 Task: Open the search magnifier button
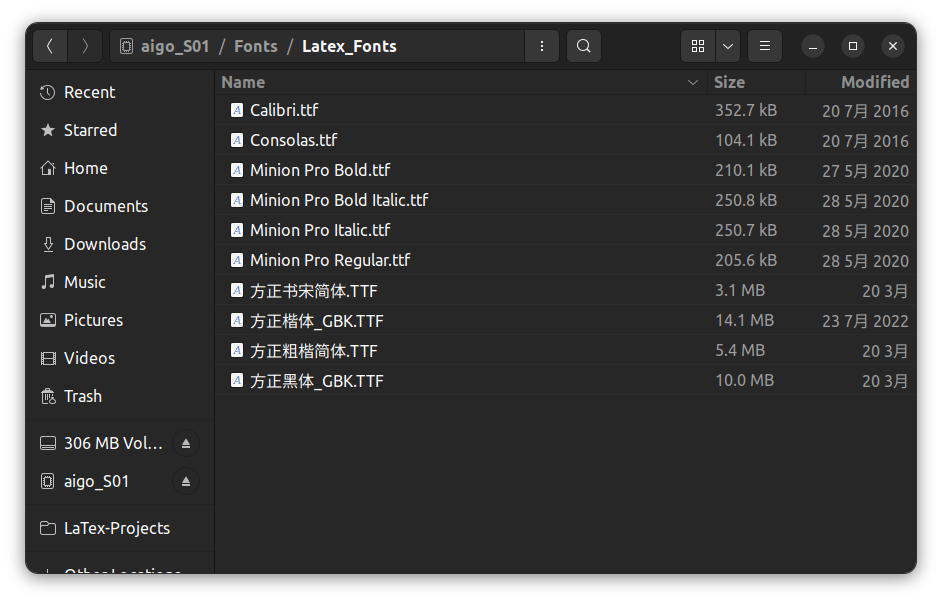tap(584, 46)
